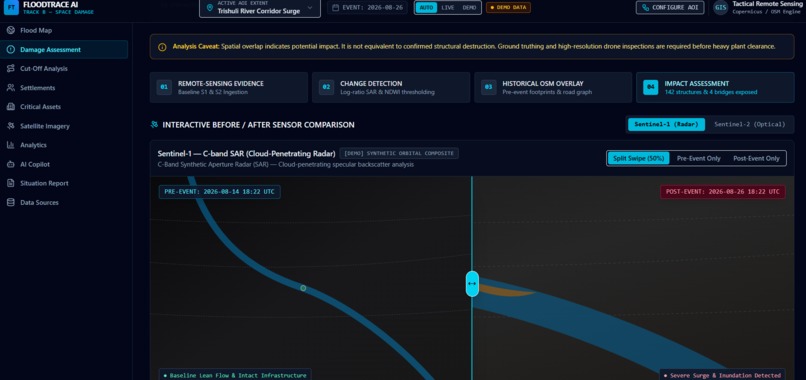
Task: Click the Baseline Lean Flow & Intact Infrastructure label
Action: 234,375
